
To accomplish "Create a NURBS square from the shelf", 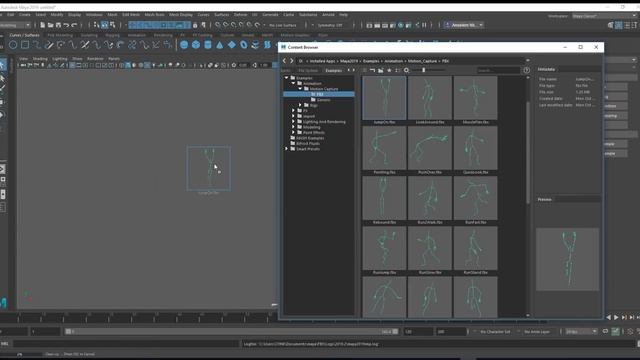I will (x=25, y=45).
